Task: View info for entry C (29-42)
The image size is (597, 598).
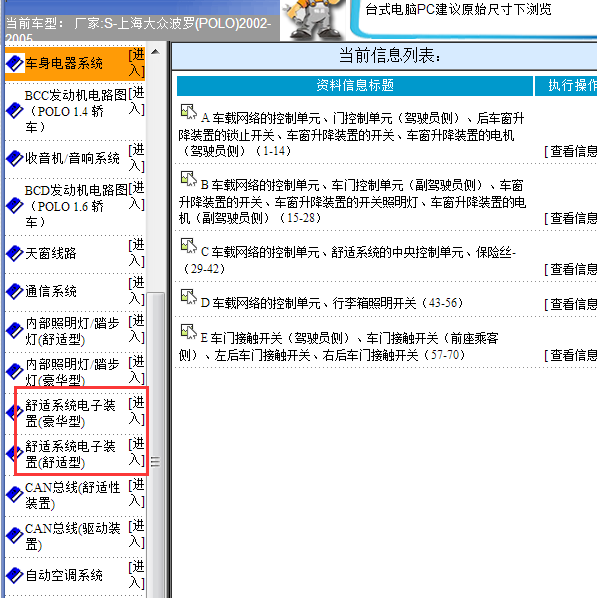Action: click(570, 269)
